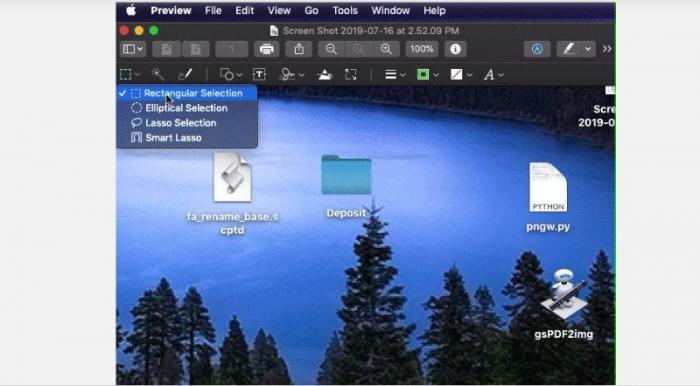Click the Print toolbar icon
Viewport: 700px width, 386px height.
pyautogui.click(x=267, y=49)
